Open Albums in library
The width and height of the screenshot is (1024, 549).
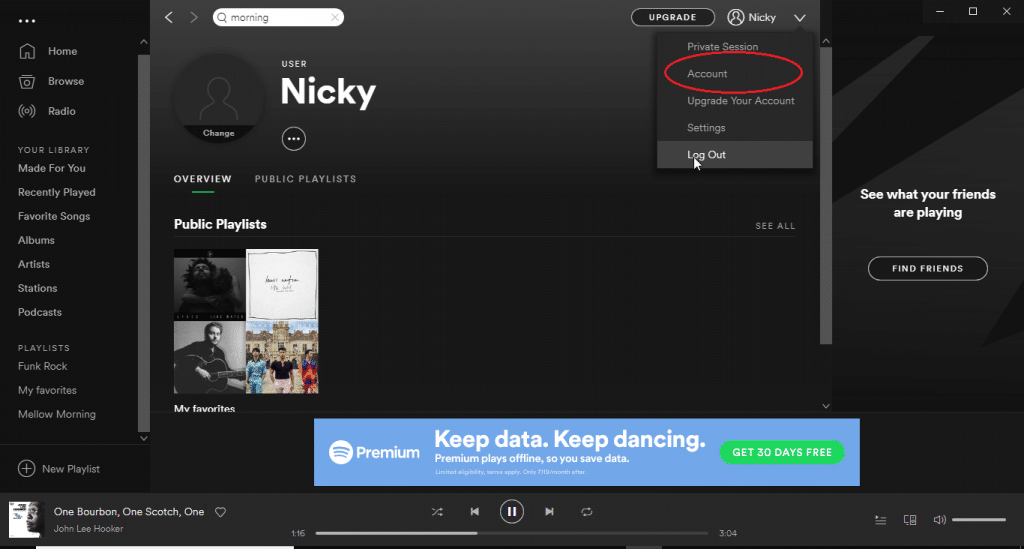37,240
